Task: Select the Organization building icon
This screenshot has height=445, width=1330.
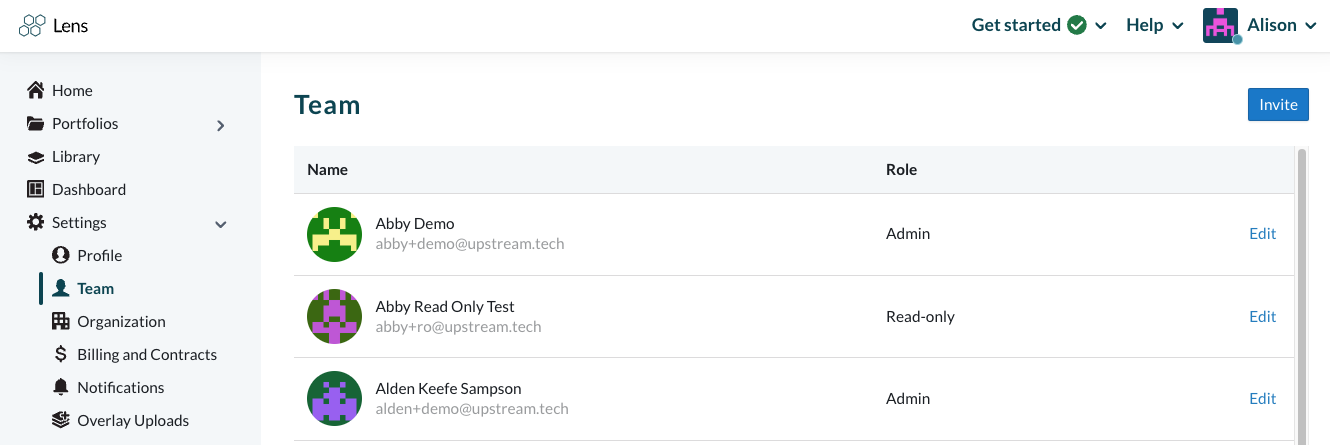Action: pos(60,322)
